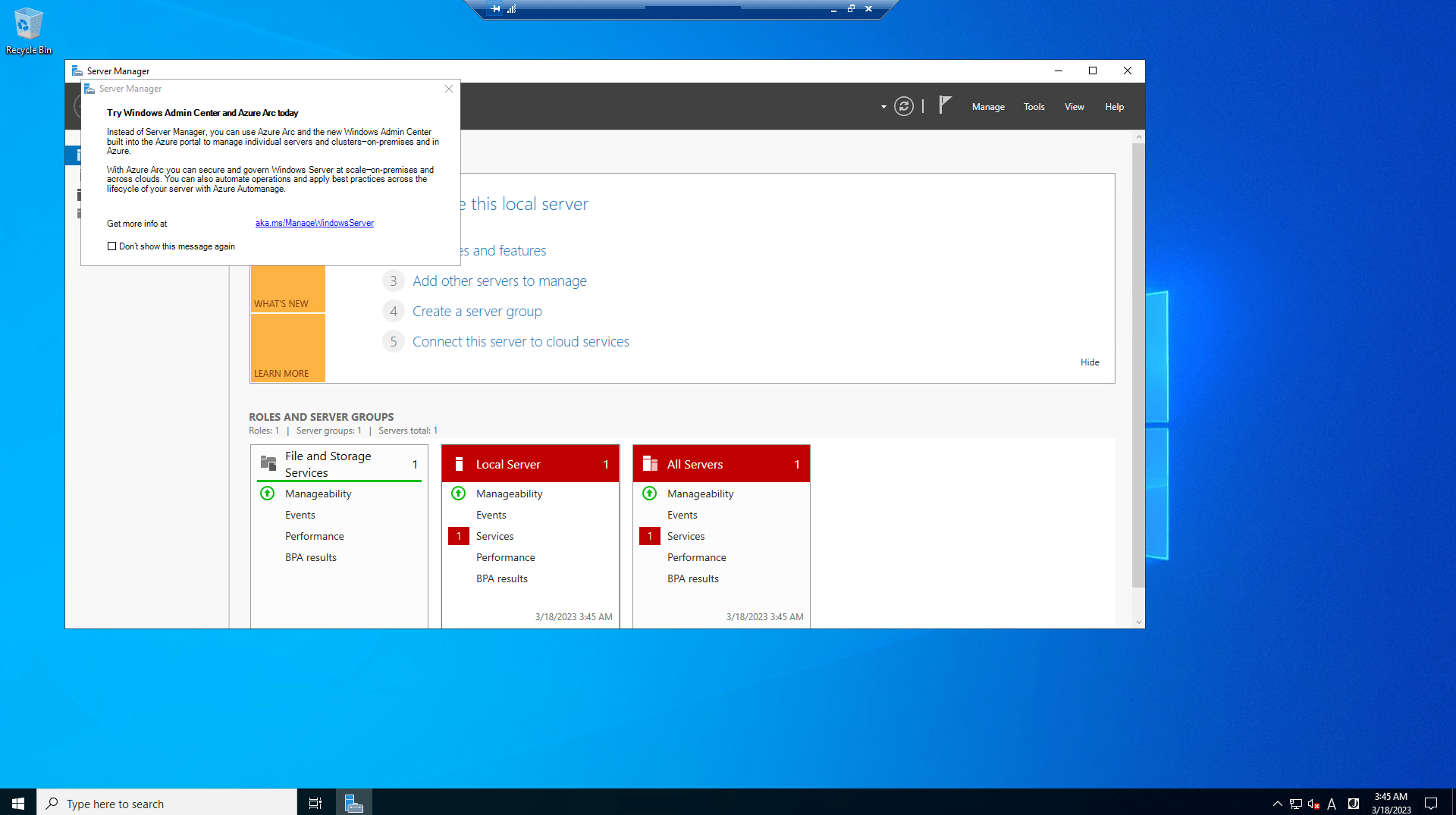Open dropdown arrow next to refresh icon
This screenshot has width=1456, height=815.
click(883, 107)
